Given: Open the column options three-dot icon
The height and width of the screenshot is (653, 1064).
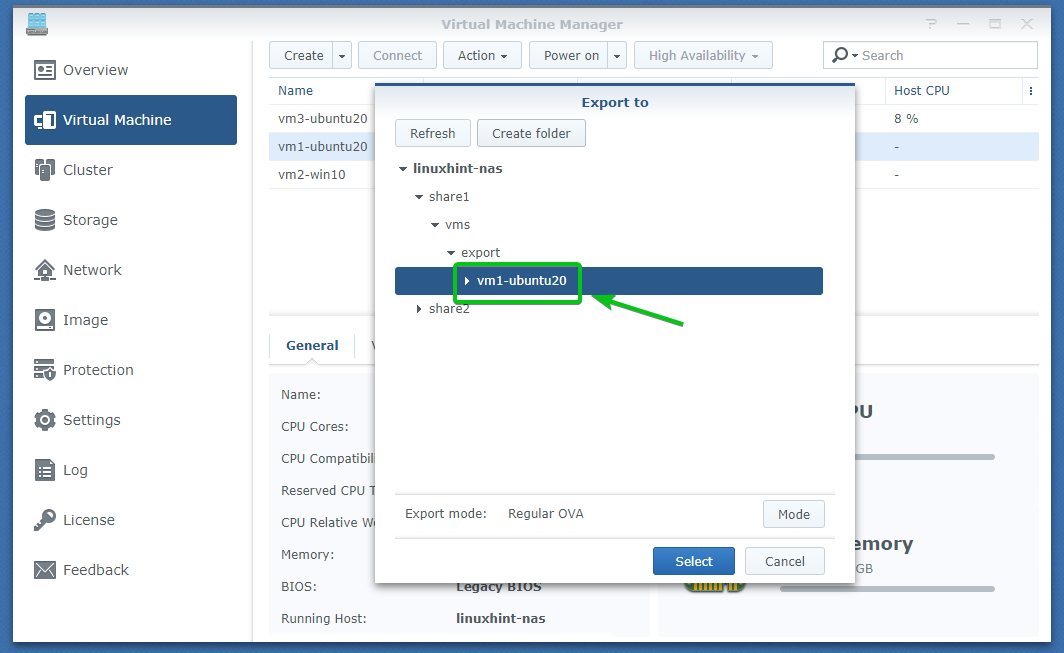Looking at the screenshot, I should coord(1031,91).
